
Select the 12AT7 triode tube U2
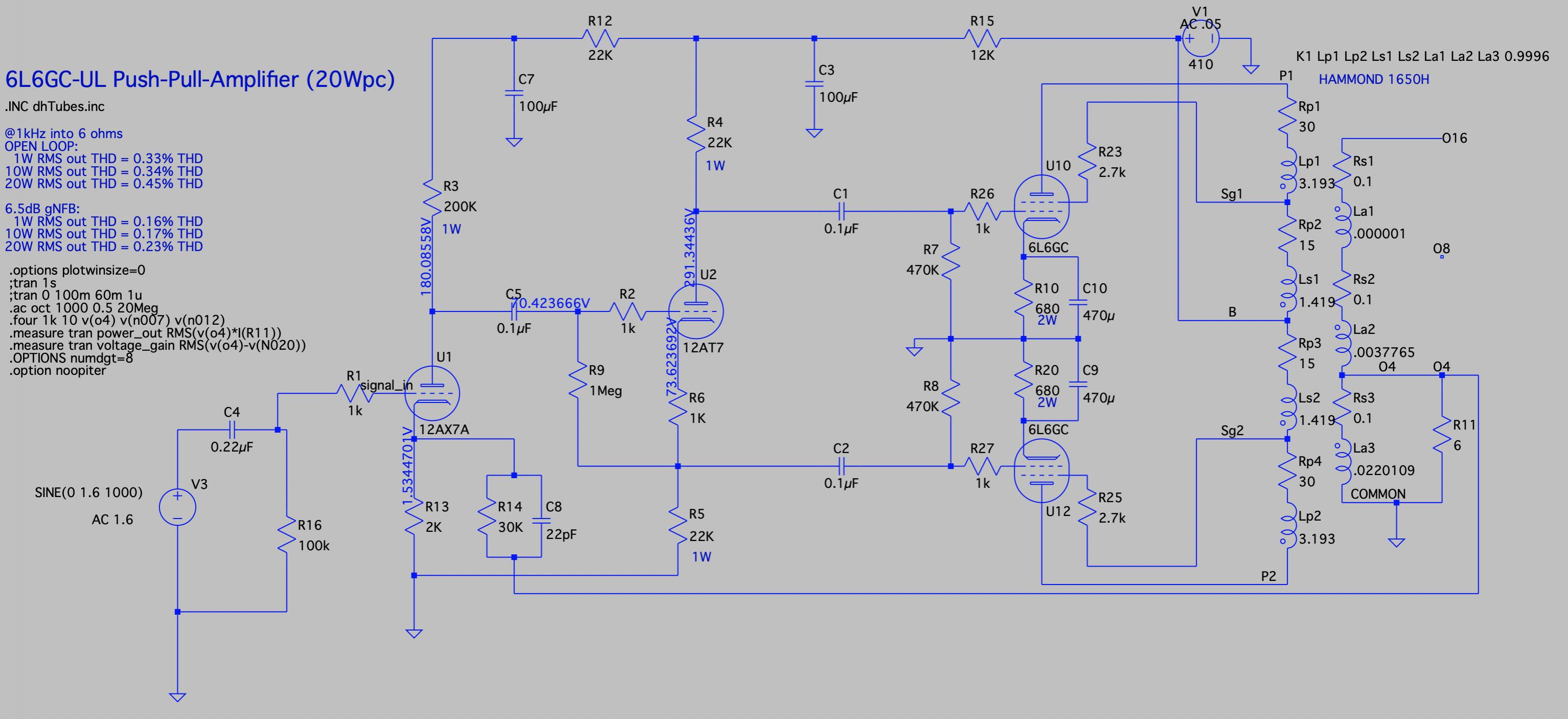(x=696, y=312)
